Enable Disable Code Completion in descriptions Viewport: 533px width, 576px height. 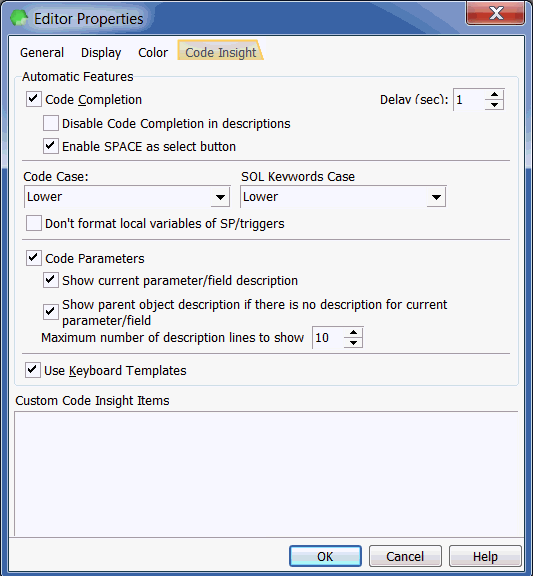coord(50,123)
